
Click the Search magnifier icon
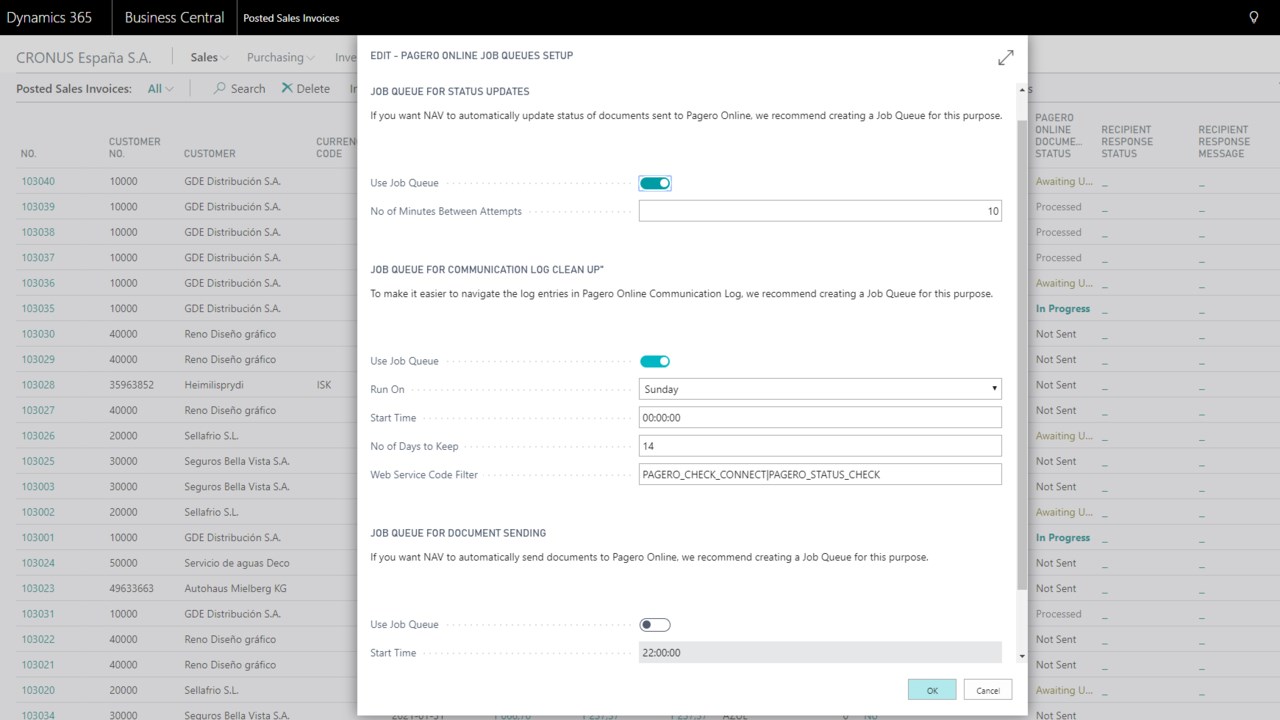[220, 88]
